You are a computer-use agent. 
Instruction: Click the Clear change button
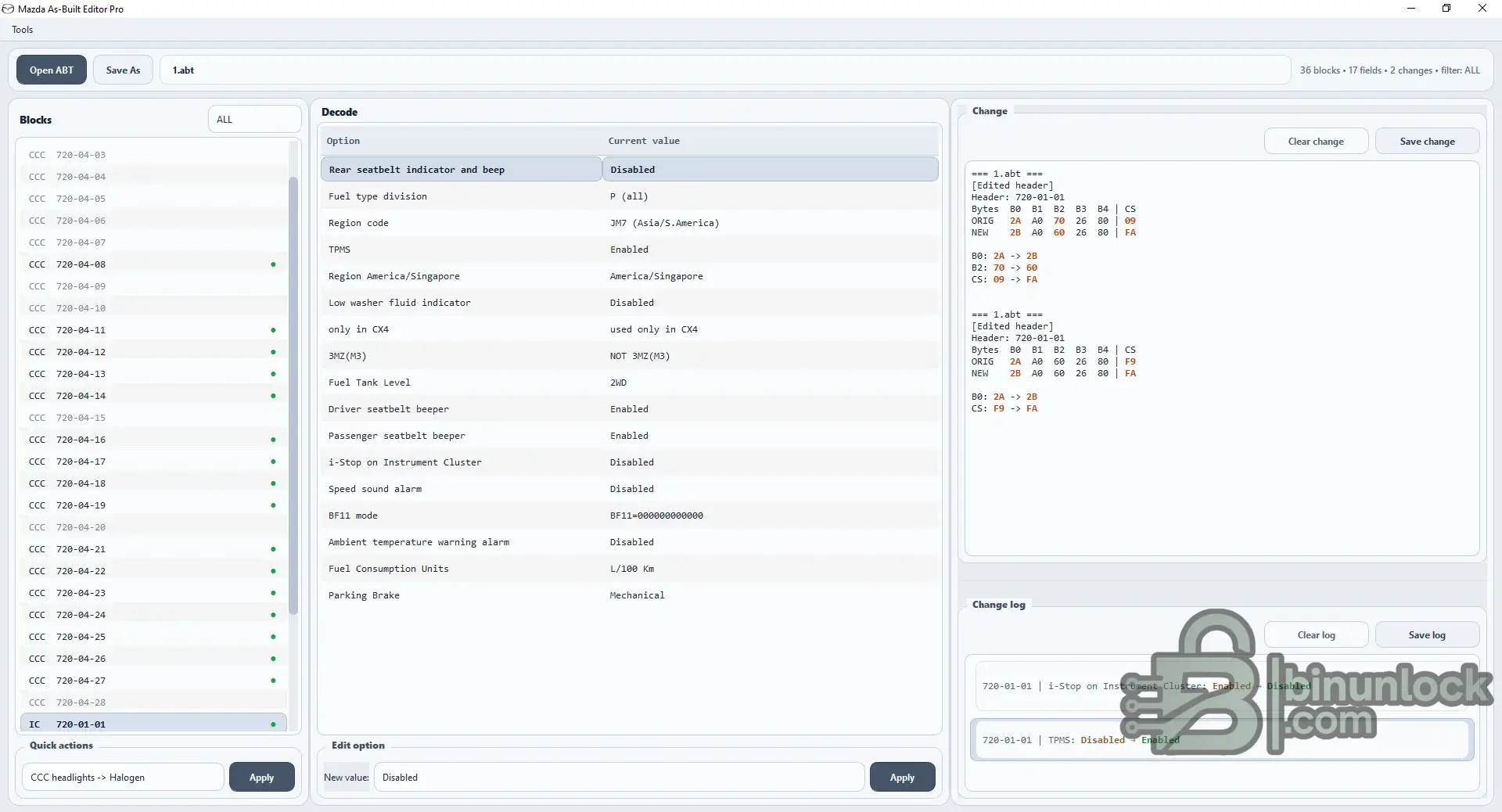point(1316,142)
